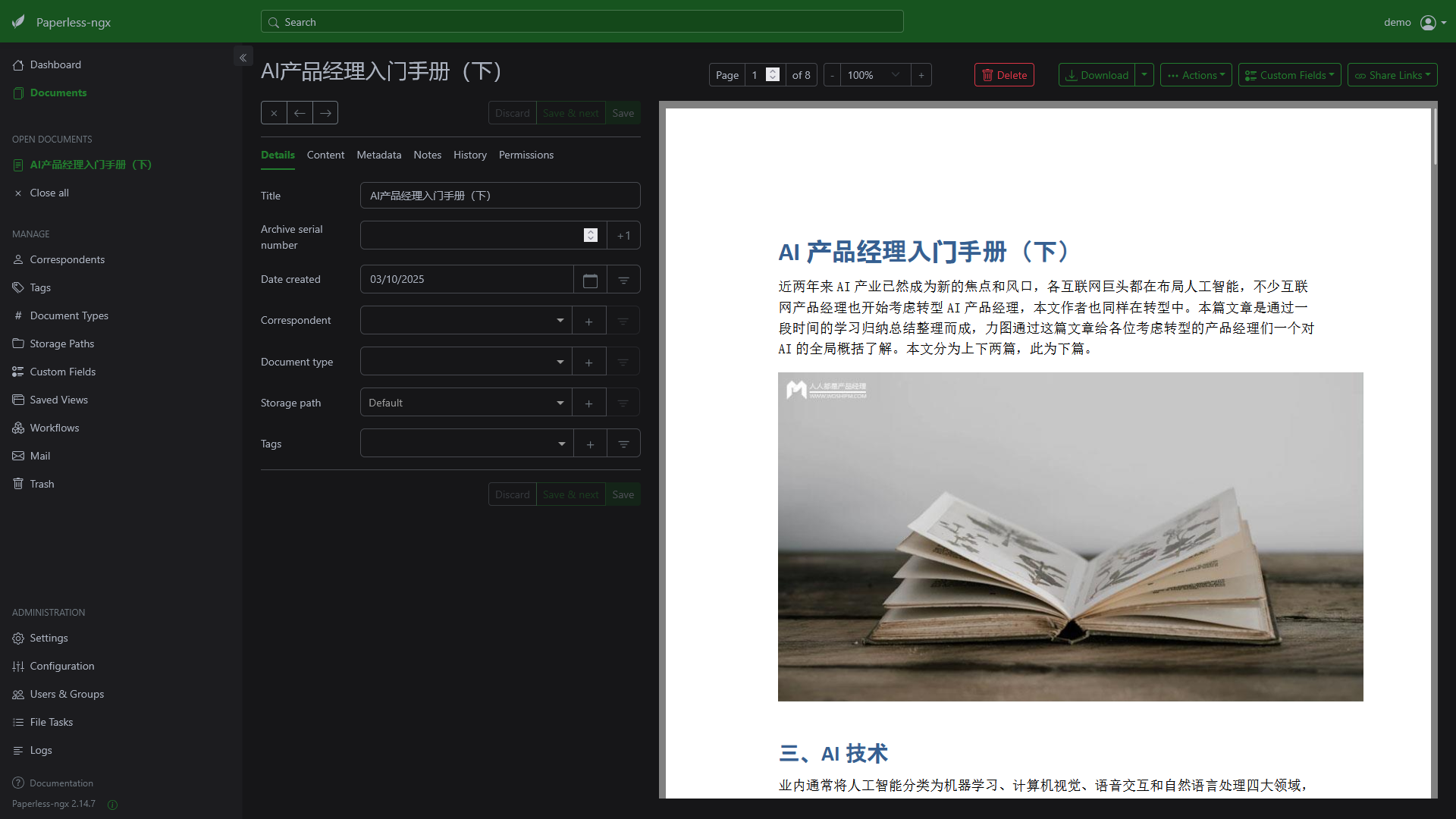Zoom out the preview with minus

tap(832, 75)
